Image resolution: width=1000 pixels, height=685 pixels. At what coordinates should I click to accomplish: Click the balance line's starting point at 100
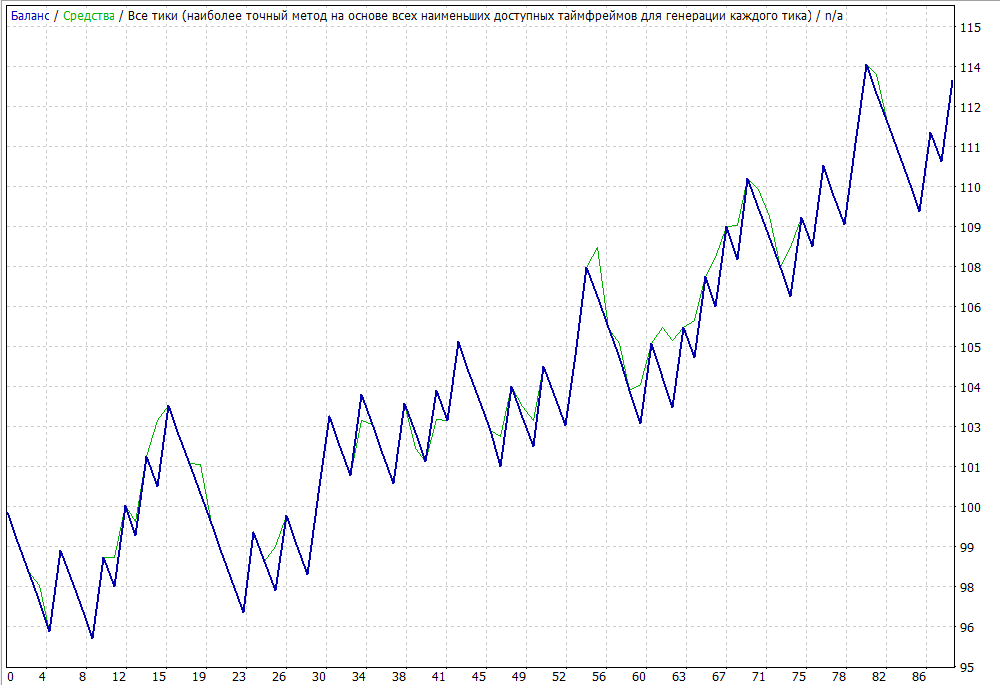(8, 512)
